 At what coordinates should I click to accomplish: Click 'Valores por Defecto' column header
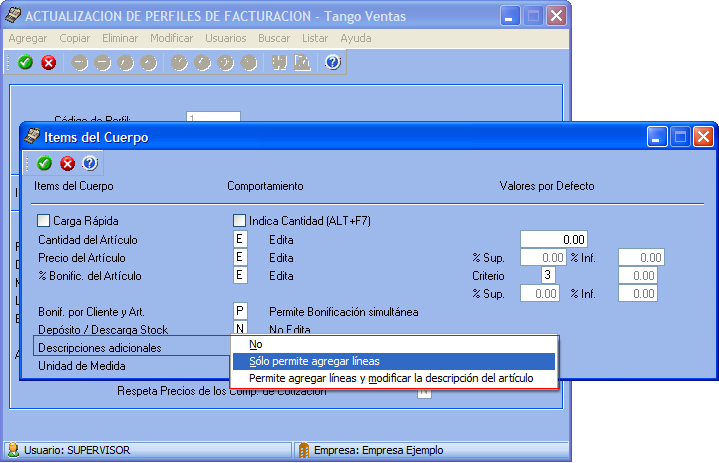[547, 186]
